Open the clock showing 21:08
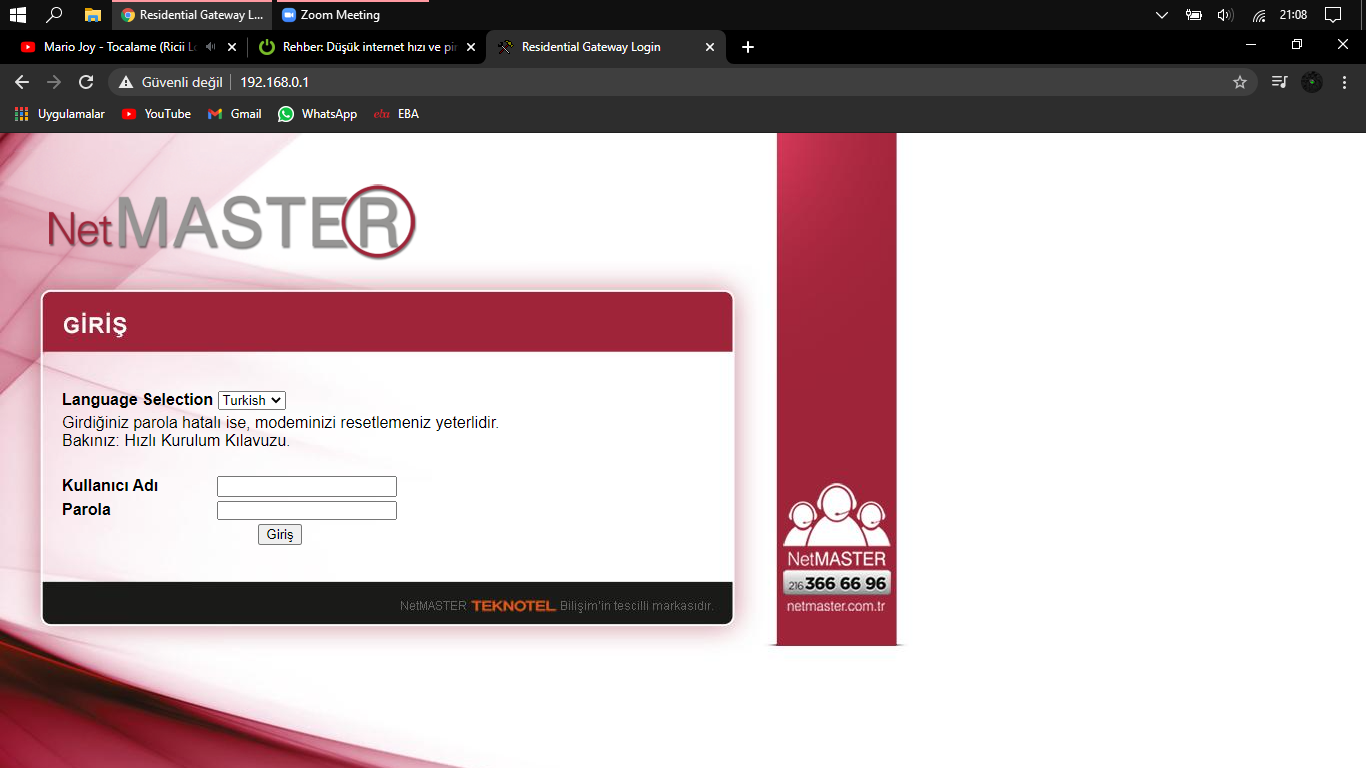The image size is (1366, 768). (1293, 15)
